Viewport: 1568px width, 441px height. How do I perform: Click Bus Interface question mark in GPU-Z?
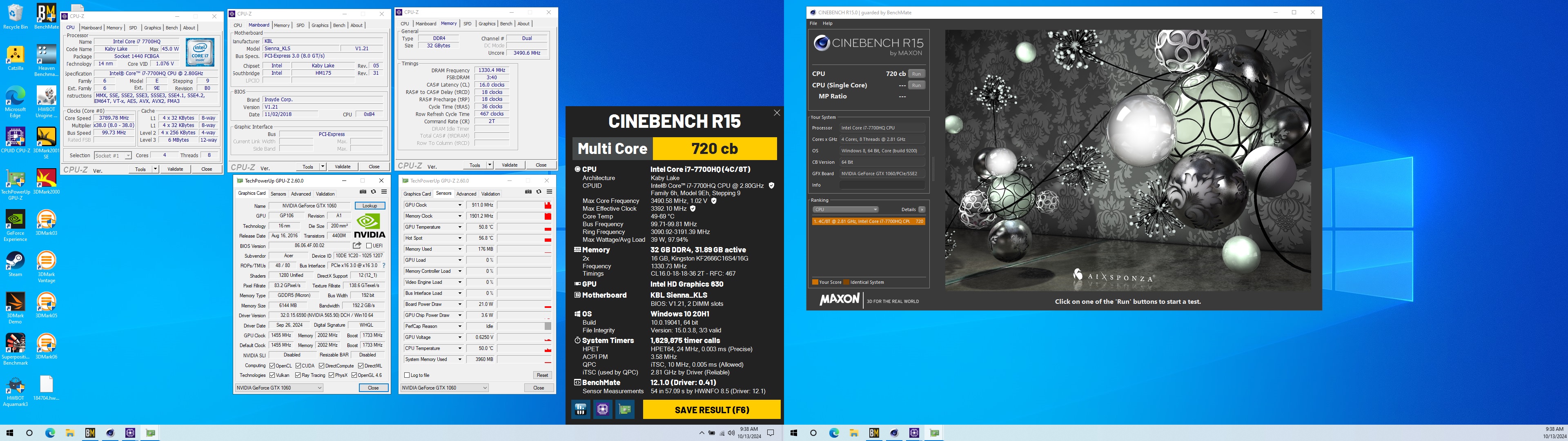[x=383, y=265]
